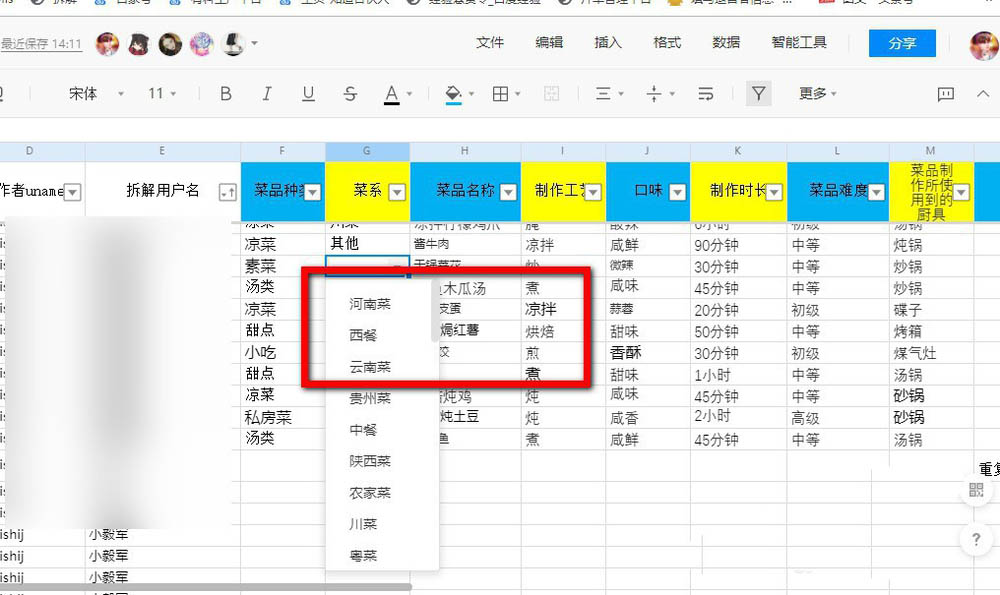The height and width of the screenshot is (595, 1000).
Task: Apply strikethrough formatting
Action: (x=349, y=93)
